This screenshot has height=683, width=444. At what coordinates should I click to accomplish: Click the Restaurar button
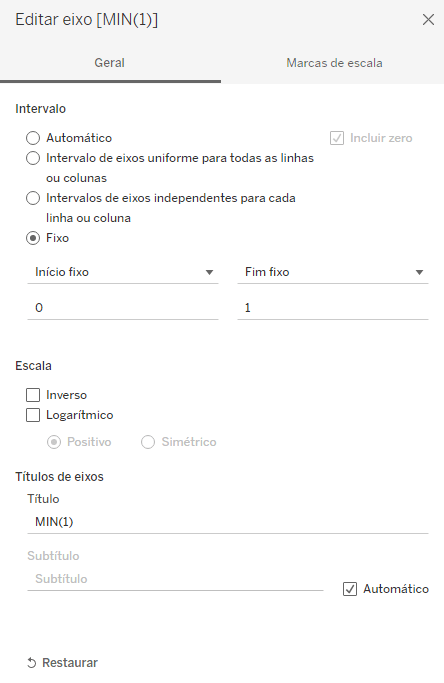click(x=62, y=663)
